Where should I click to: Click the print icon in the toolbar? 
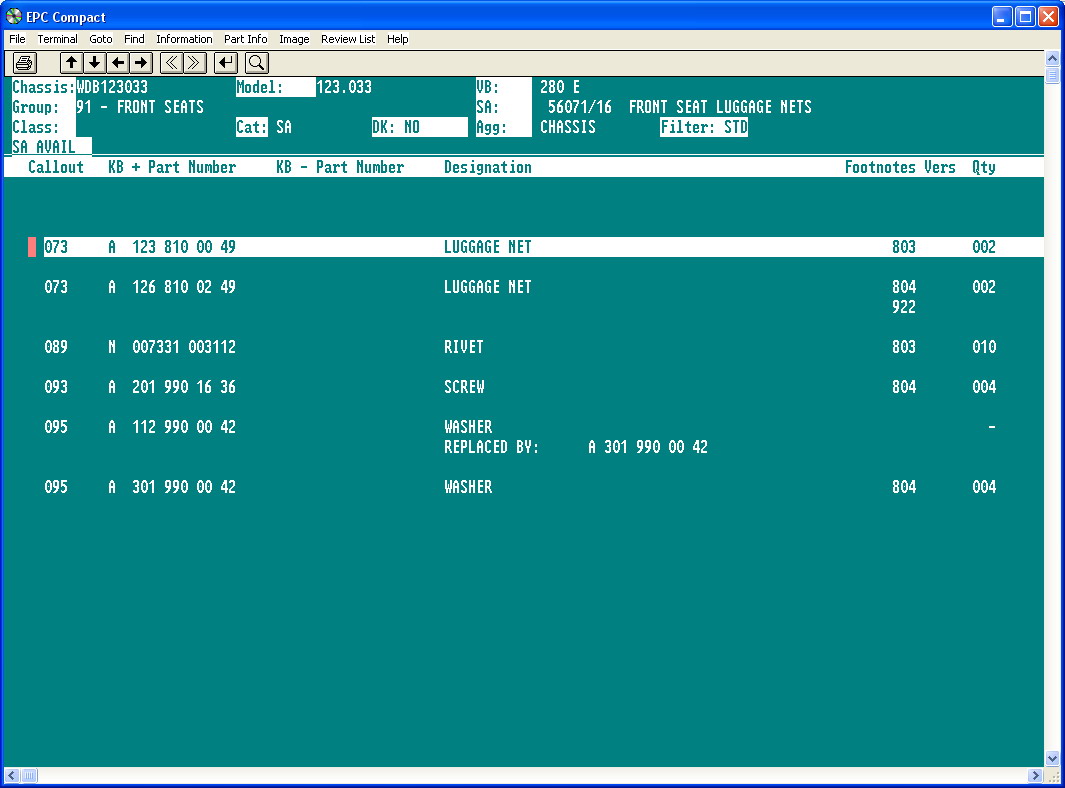(24, 63)
